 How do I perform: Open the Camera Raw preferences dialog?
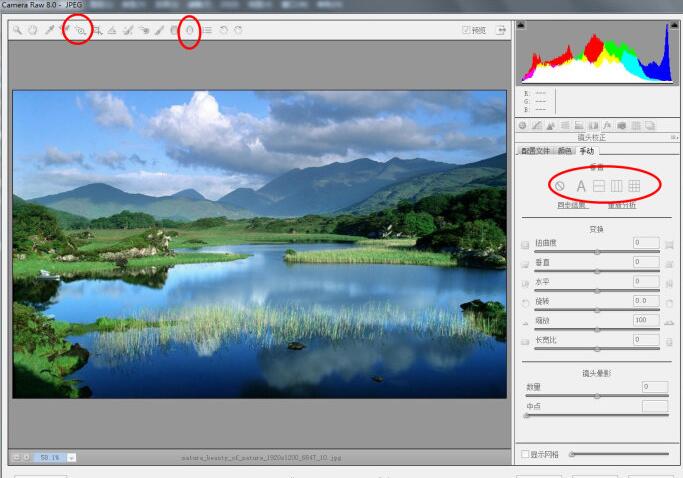(207, 30)
